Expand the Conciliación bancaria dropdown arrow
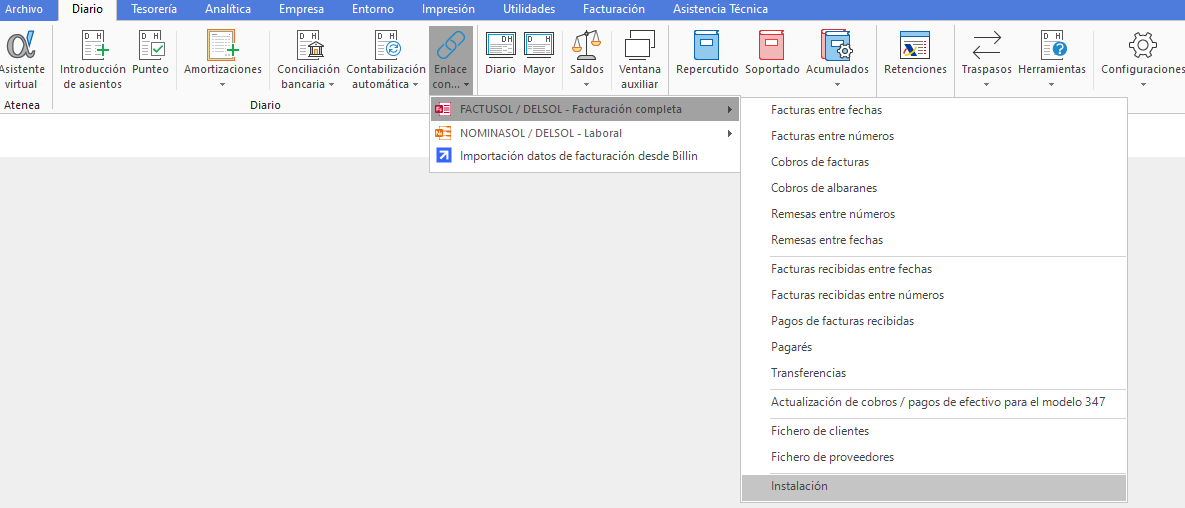The width and height of the screenshot is (1185, 508). click(x=331, y=85)
